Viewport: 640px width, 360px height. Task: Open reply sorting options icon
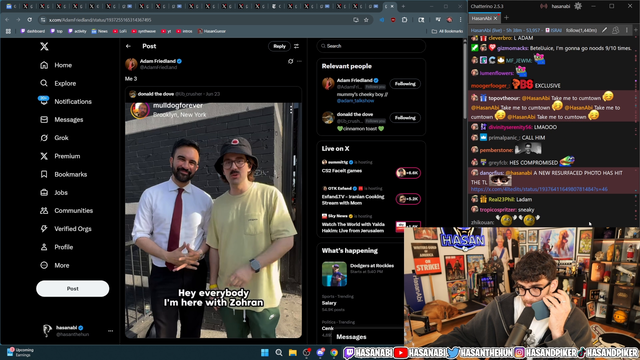[297, 46]
